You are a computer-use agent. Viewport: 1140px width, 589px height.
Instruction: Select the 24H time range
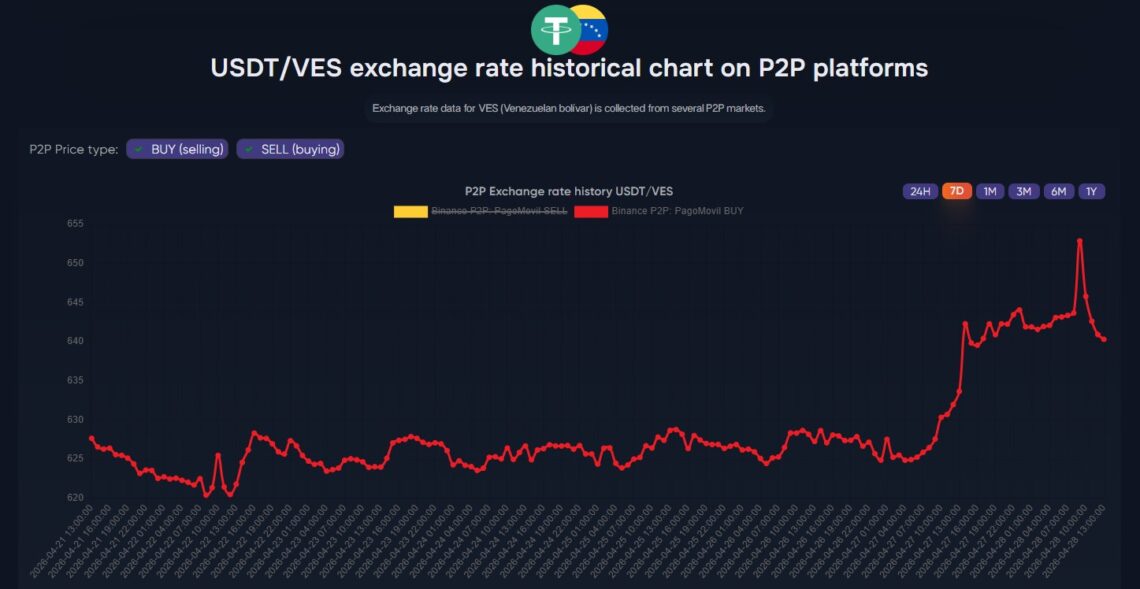coord(919,191)
